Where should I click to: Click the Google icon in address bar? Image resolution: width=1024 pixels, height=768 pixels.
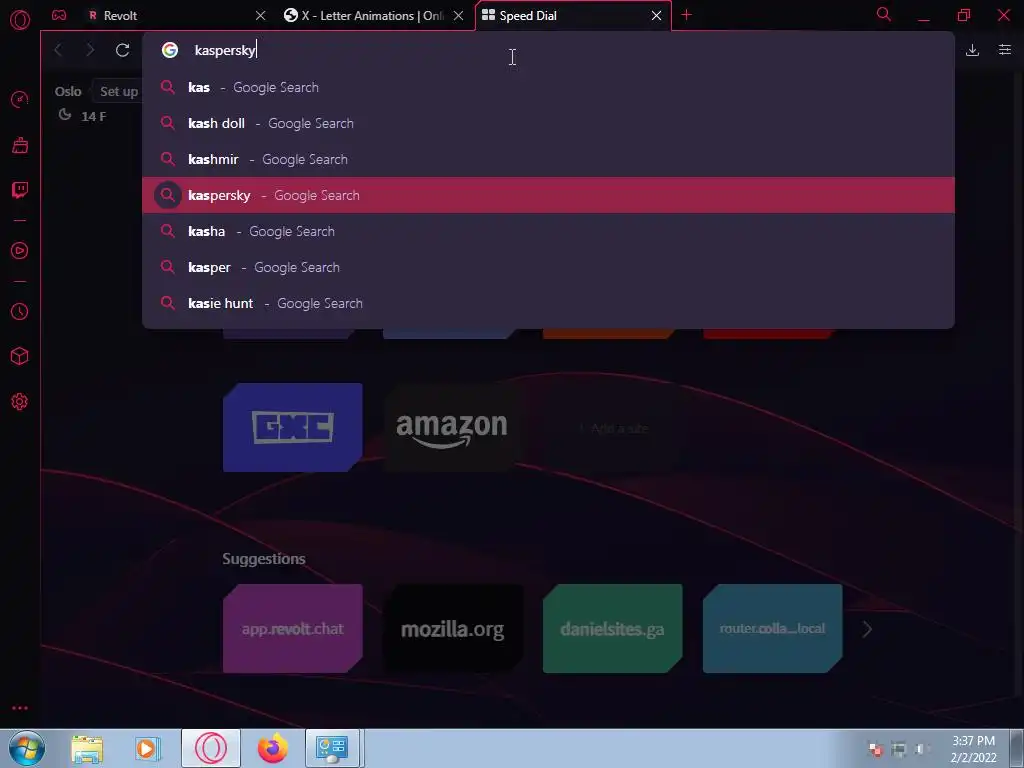coord(170,50)
